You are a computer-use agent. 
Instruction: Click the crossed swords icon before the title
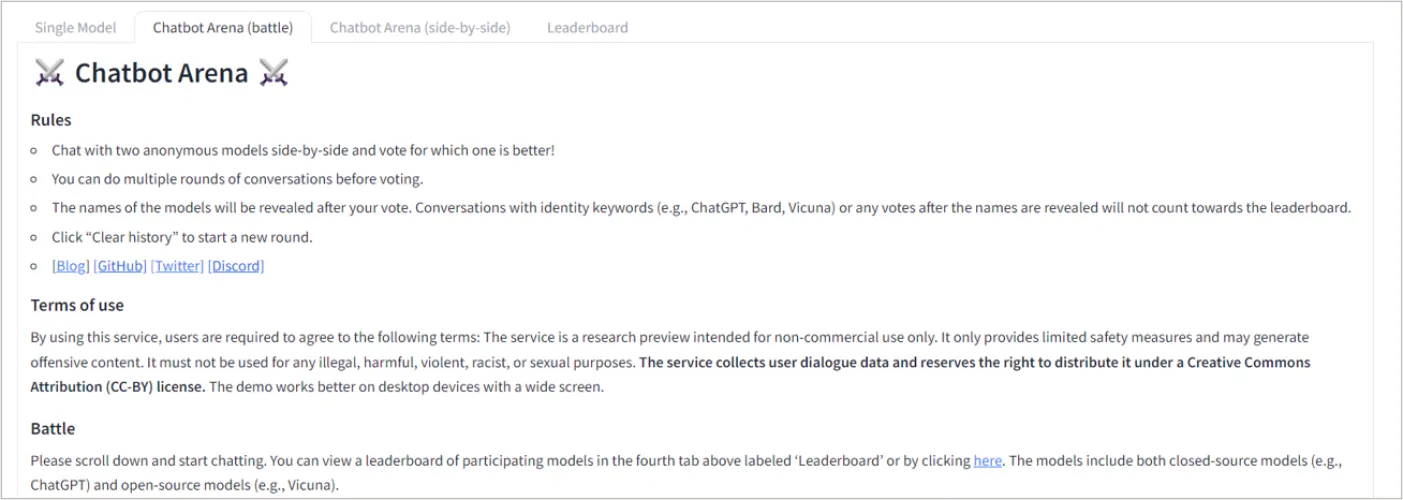(x=49, y=73)
